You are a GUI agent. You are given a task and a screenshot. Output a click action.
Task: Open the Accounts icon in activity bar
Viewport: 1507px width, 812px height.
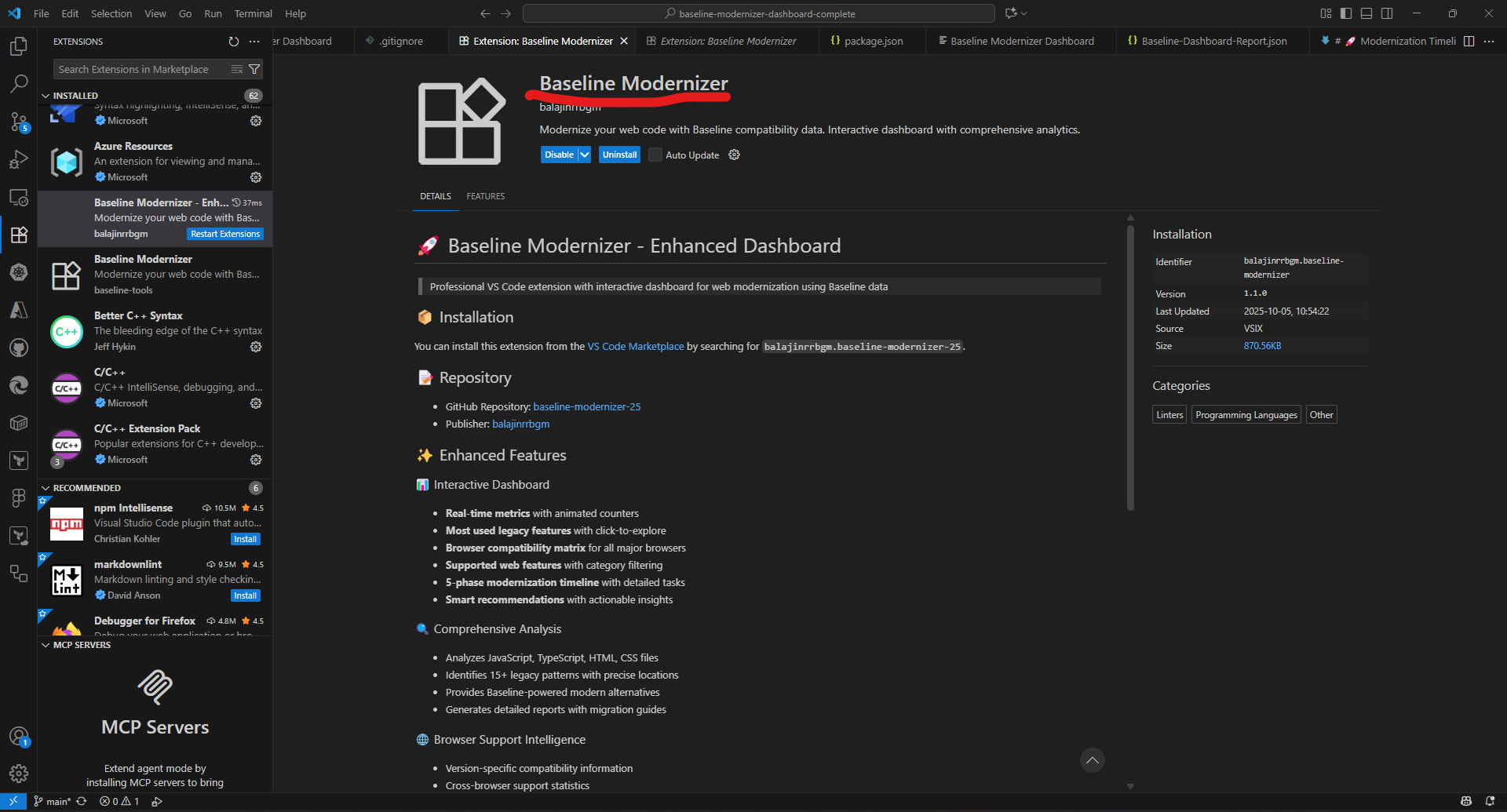click(19, 737)
